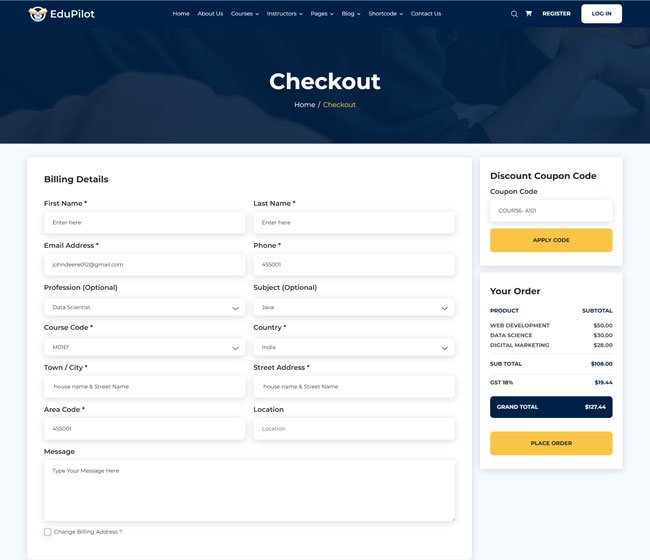Expand the Shortcode menu
The height and width of the screenshot is (560, 650).
386,14
